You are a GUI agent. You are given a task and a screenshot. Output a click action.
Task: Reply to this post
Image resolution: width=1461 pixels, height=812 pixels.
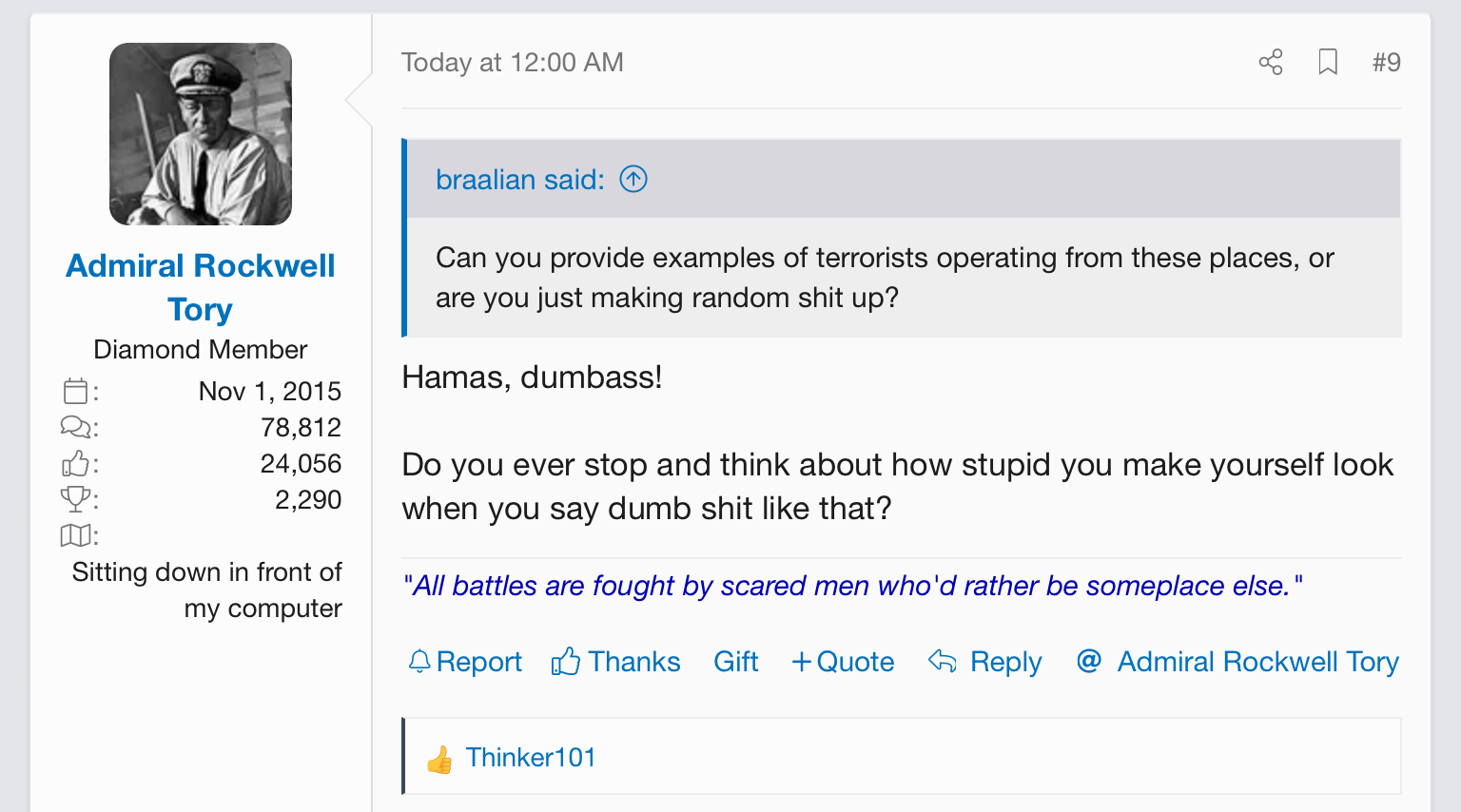pyautogui.click(x=985, y=662)
